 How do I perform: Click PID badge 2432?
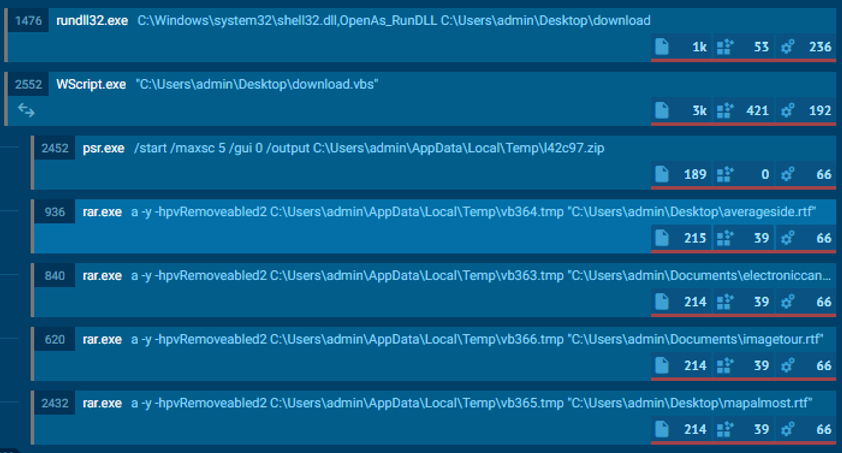click(x=55, y=403)
